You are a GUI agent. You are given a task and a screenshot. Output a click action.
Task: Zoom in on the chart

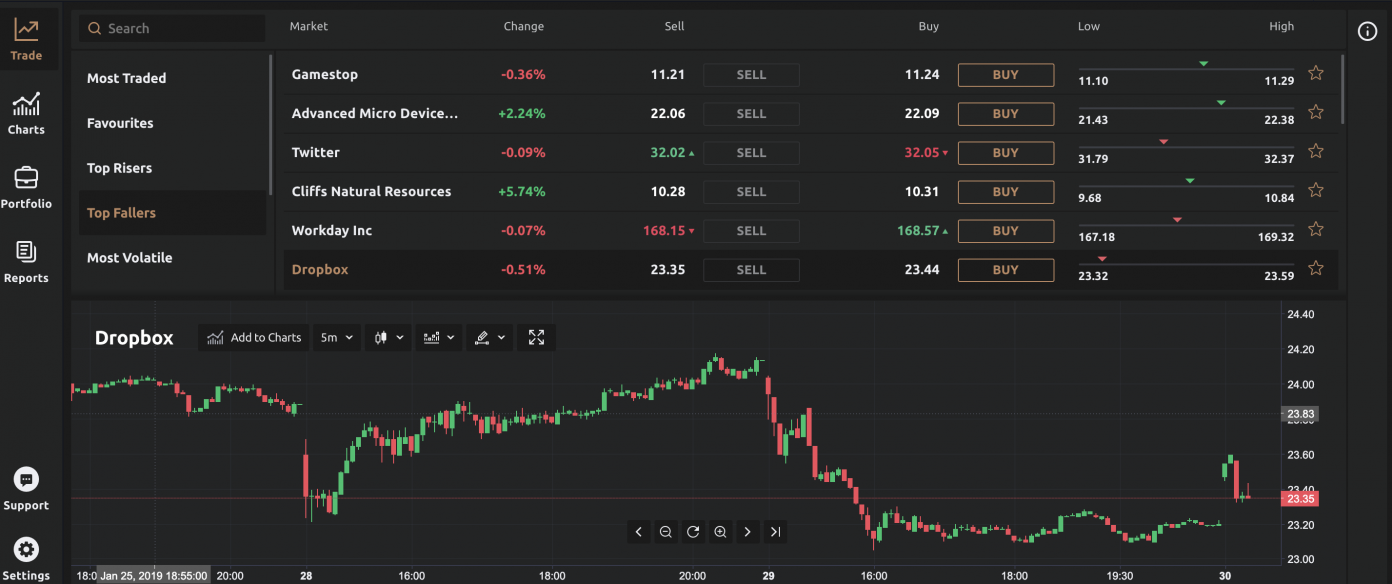tap(720, 532)
